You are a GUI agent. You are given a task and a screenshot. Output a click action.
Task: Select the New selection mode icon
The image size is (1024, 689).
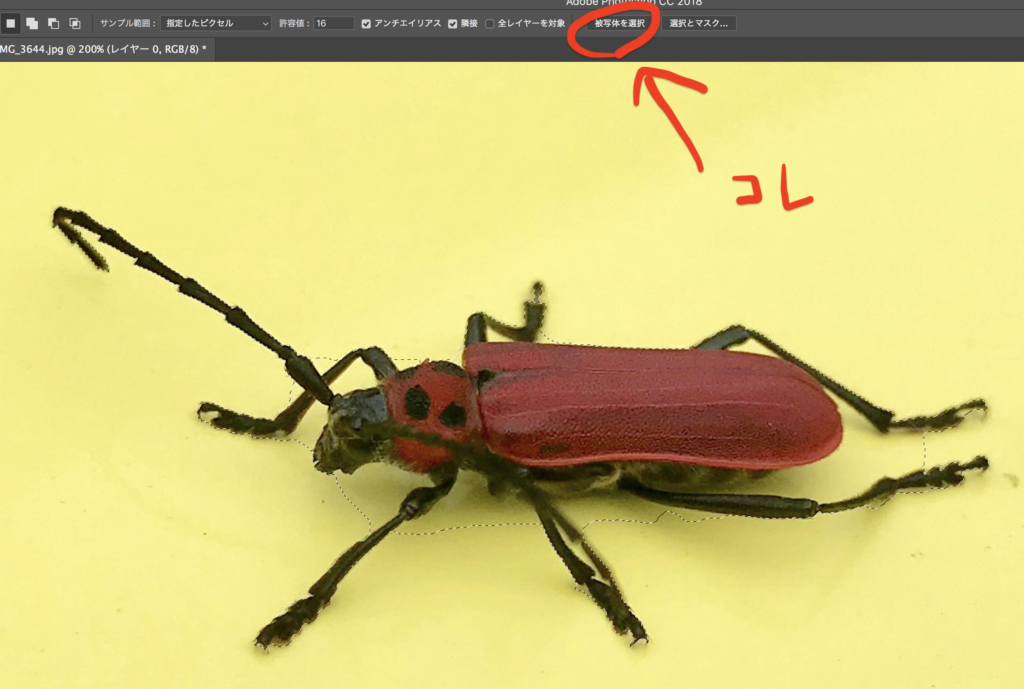11,23
